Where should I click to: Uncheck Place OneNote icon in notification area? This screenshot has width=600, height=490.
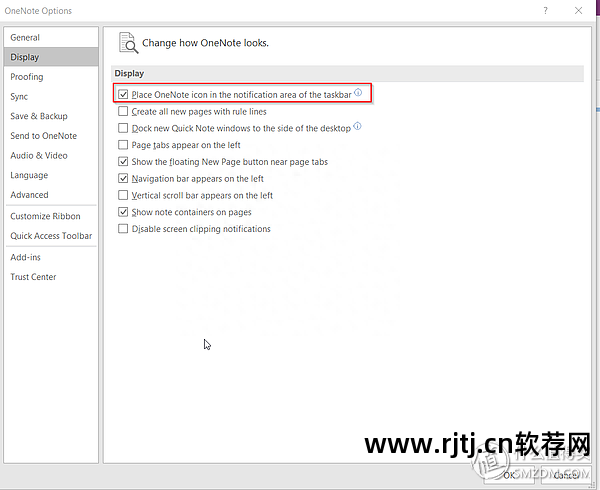tap(123, 94)
